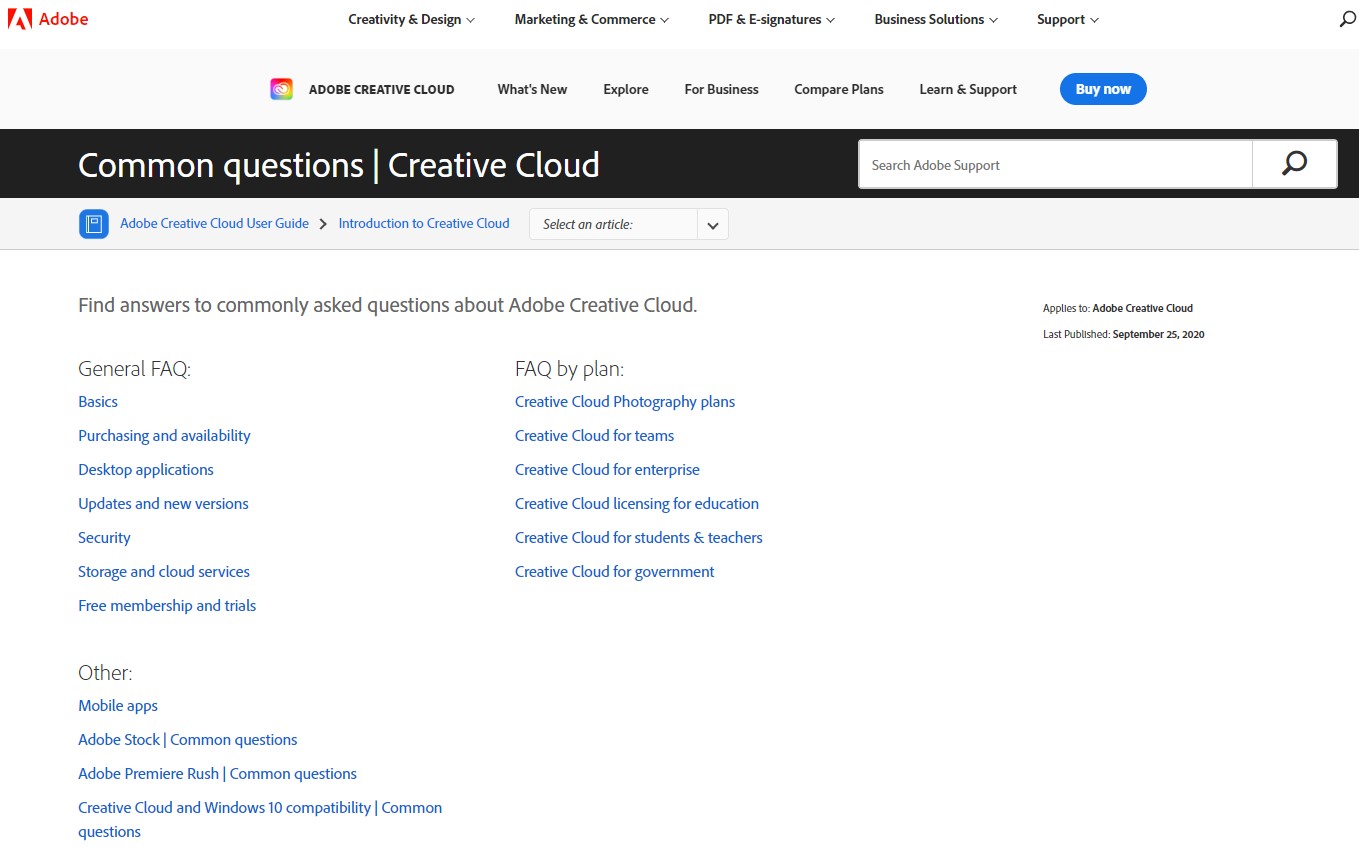Open Creative Cloud Photography plans FAQ
Screen dimensions: 1359x847
tap(624, 401)
